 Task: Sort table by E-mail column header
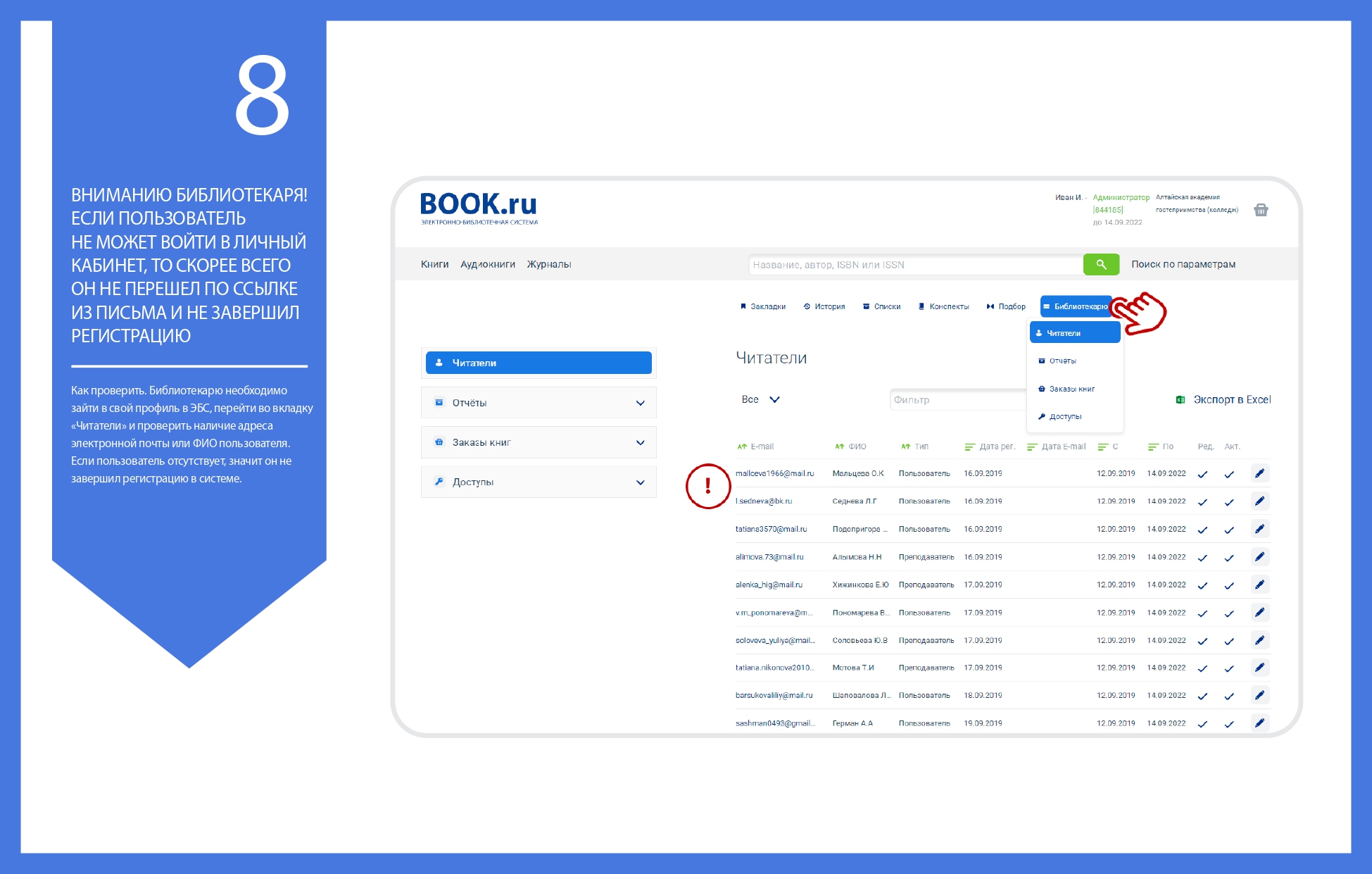(x=761, y=447)
